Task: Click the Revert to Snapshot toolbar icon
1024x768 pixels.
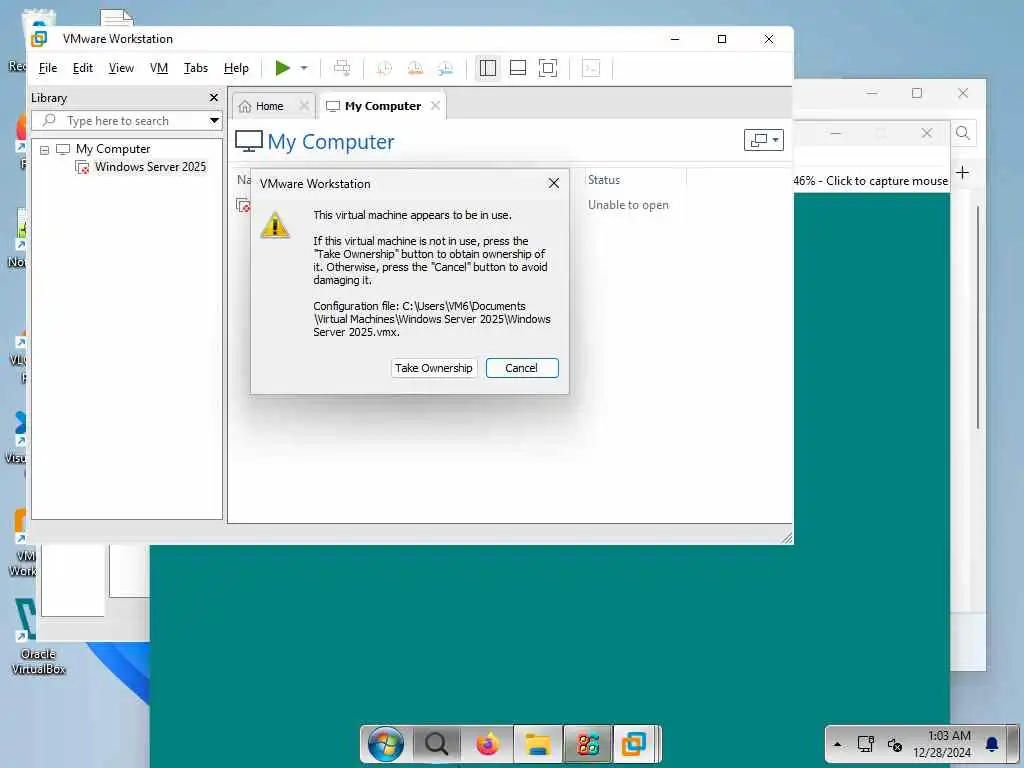Action: 415,68
